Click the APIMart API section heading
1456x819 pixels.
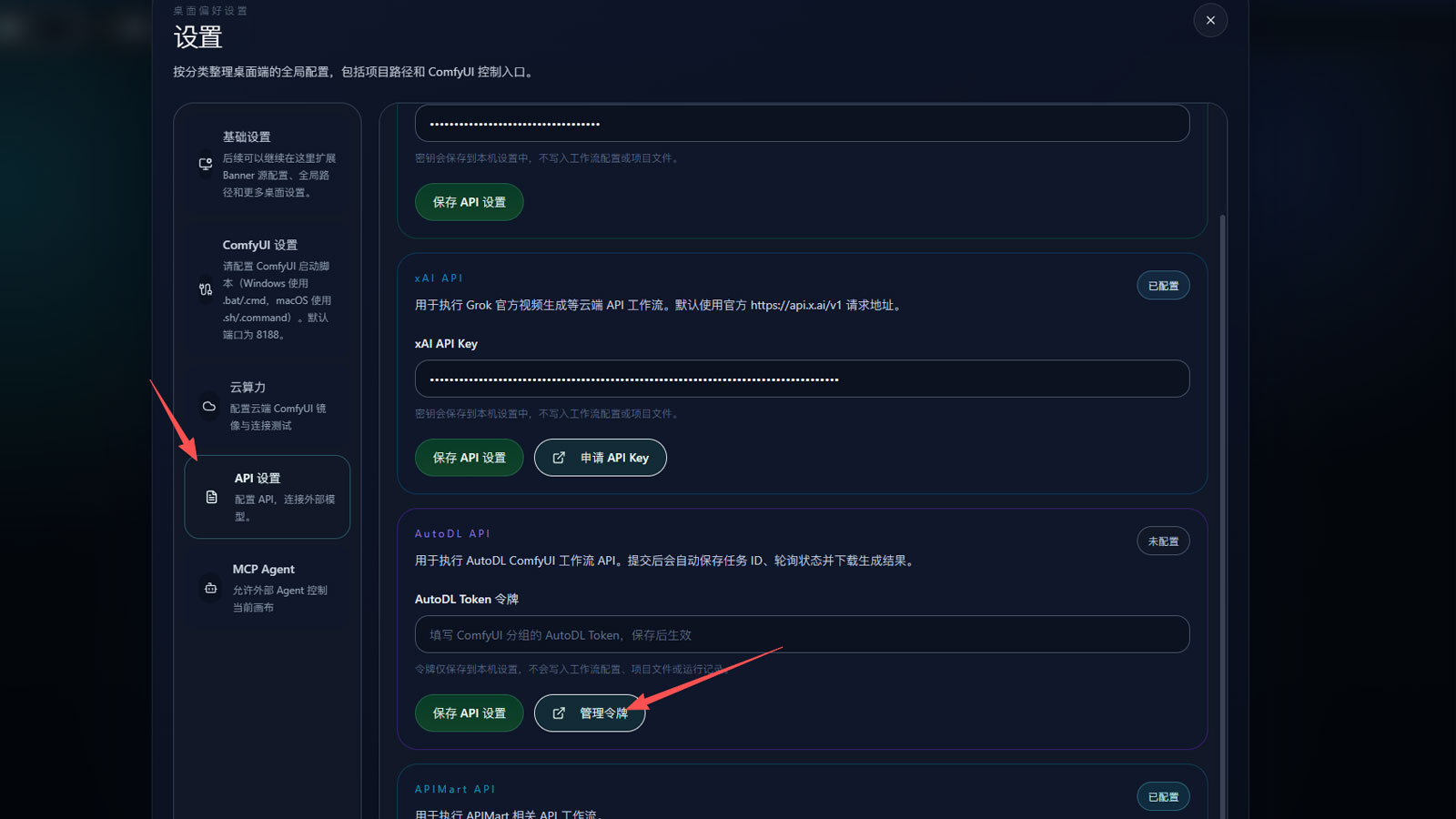point(455,790)
